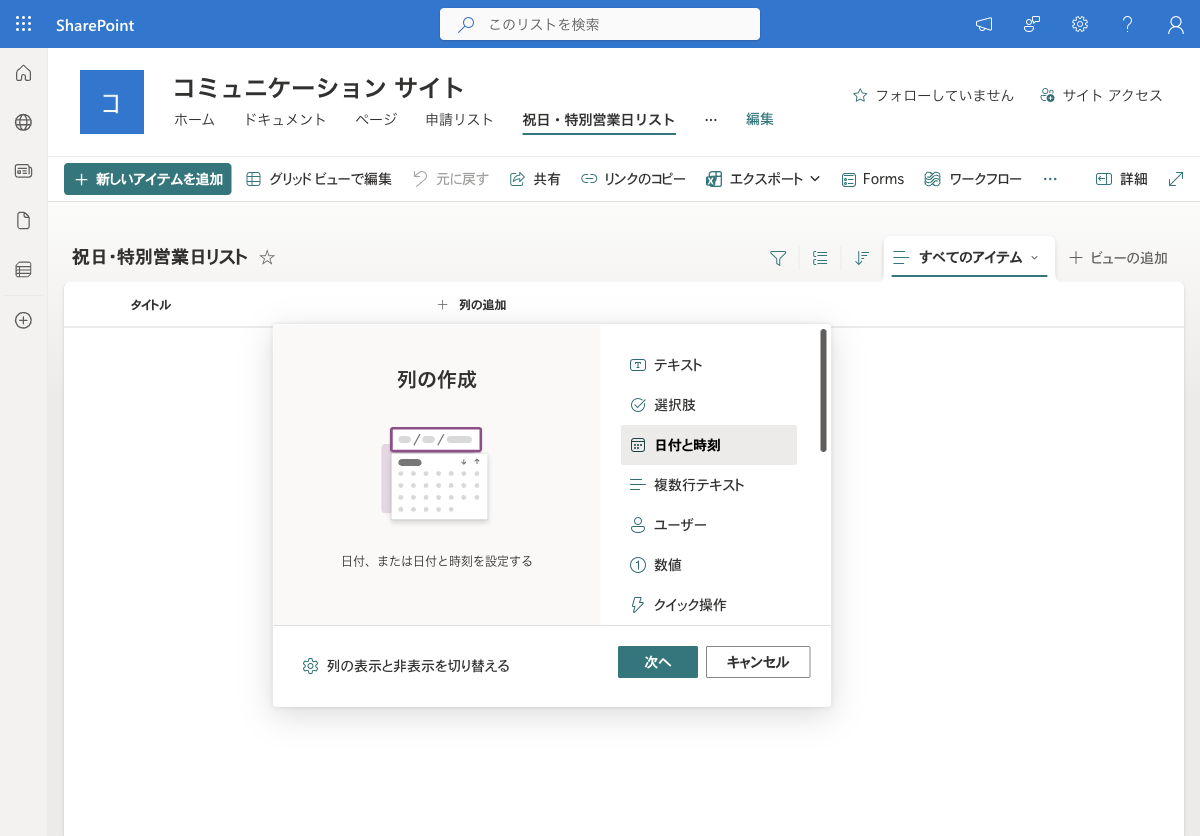1200x836 pixels.
Task: Click the list search box
Action: point(600,24)
